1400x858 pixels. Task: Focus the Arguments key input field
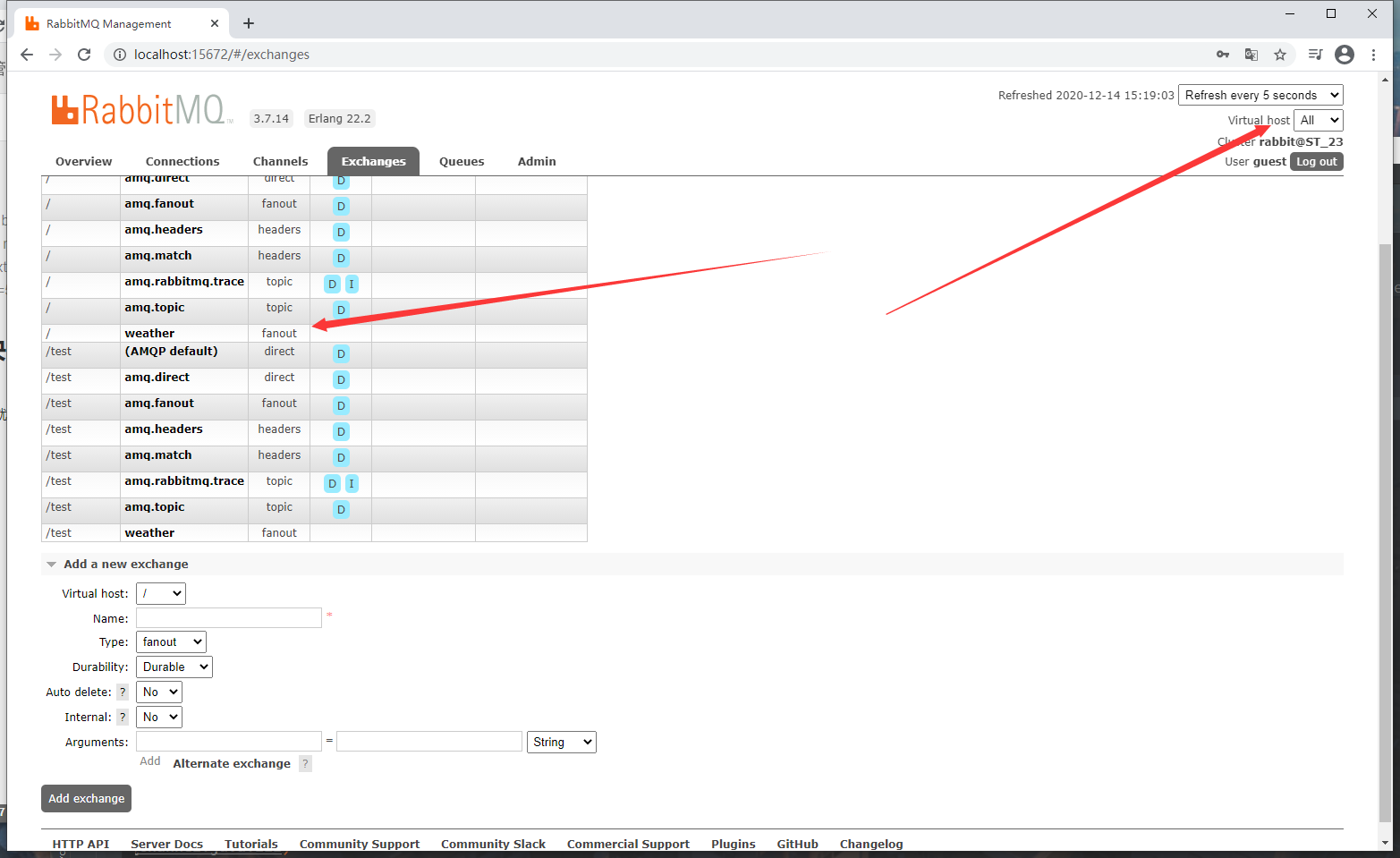[x=229, y=741]
